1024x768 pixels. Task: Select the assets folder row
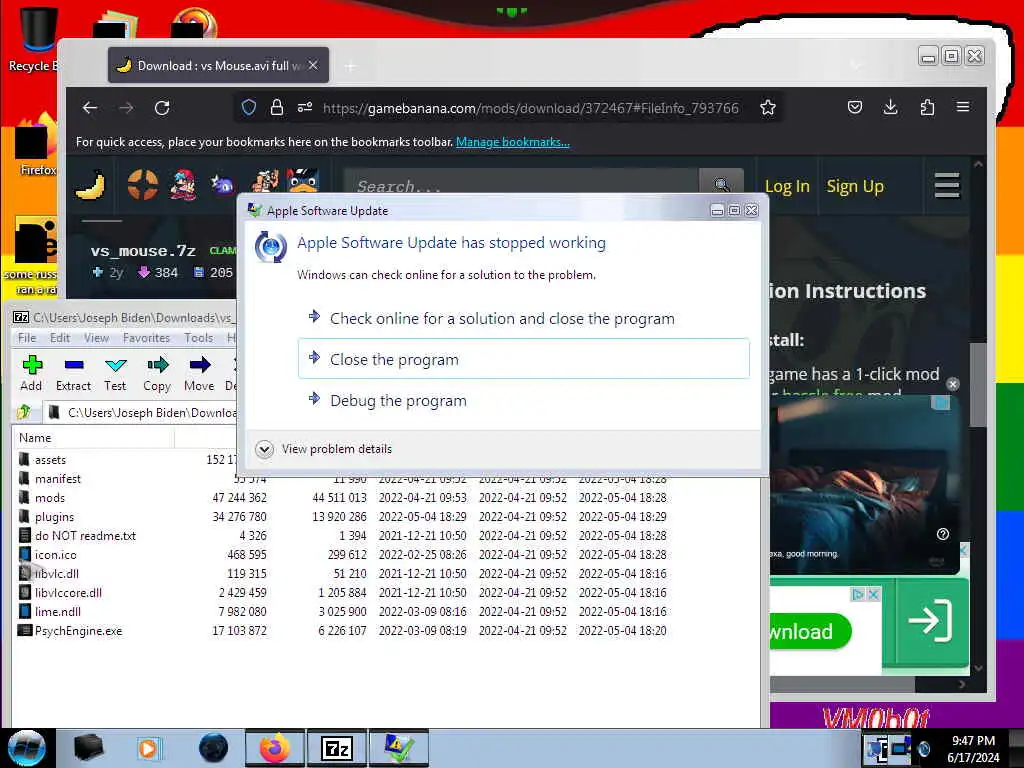click(124, 460)
